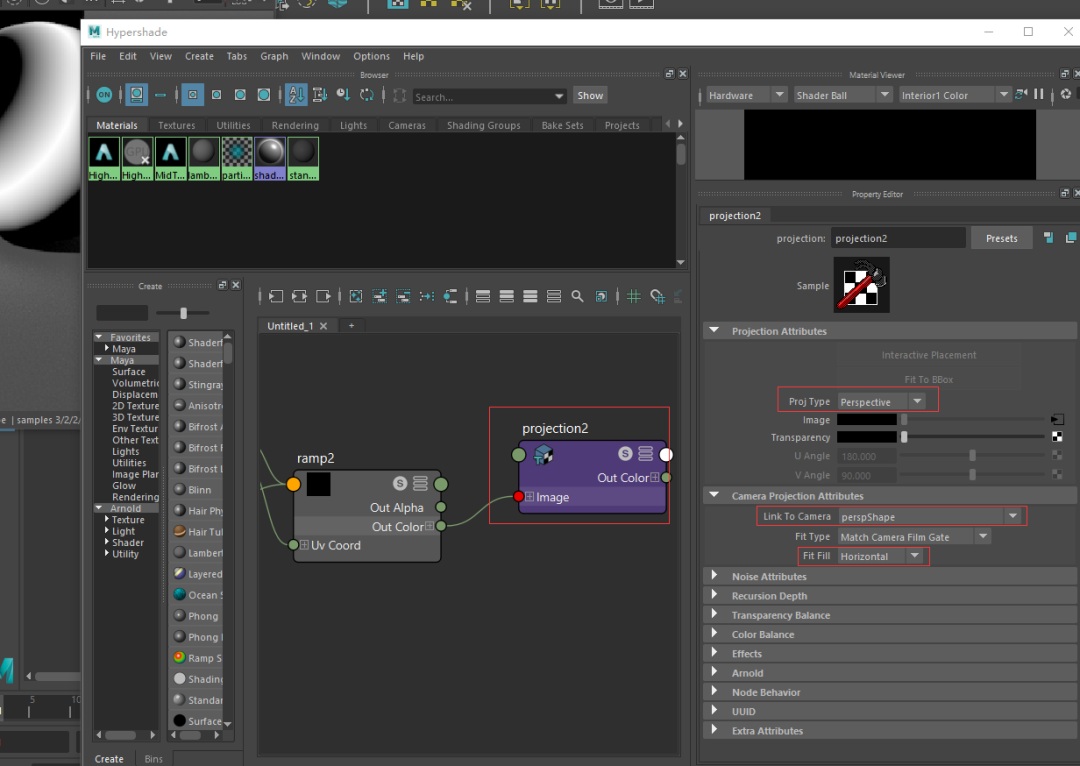Screen dimensions: 1080x766
Task: Expand the Image attribute plus on projection2
Action: pyautogui.click(x=530, y=497)
